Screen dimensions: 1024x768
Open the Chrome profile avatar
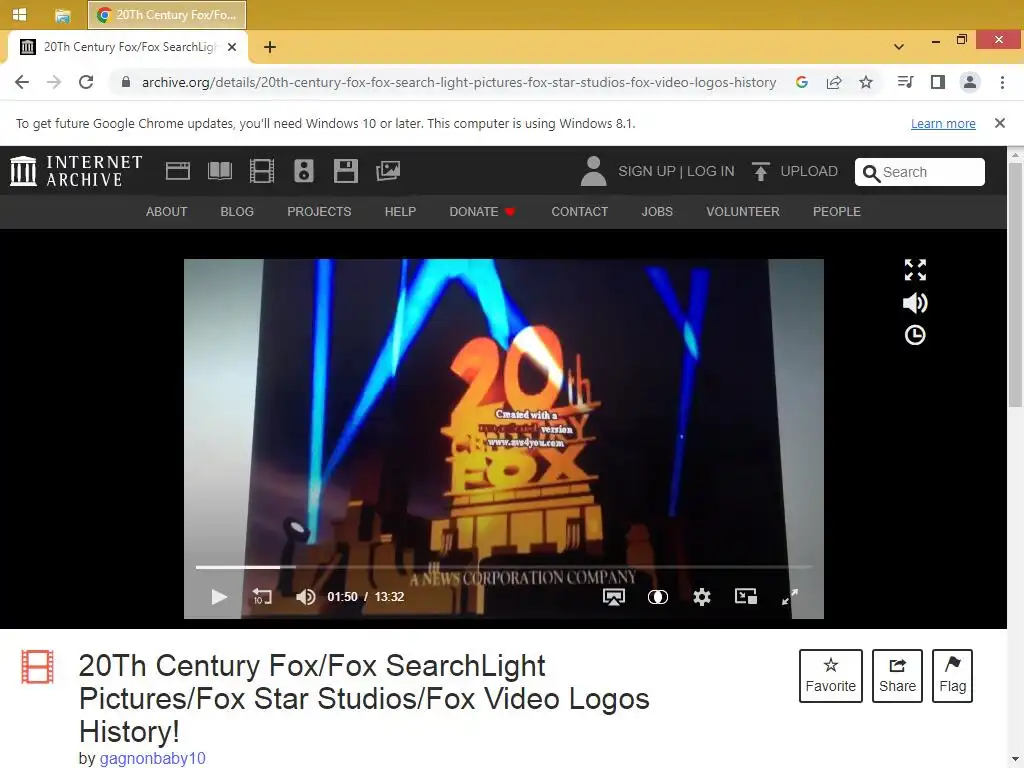tap(970, 82)
